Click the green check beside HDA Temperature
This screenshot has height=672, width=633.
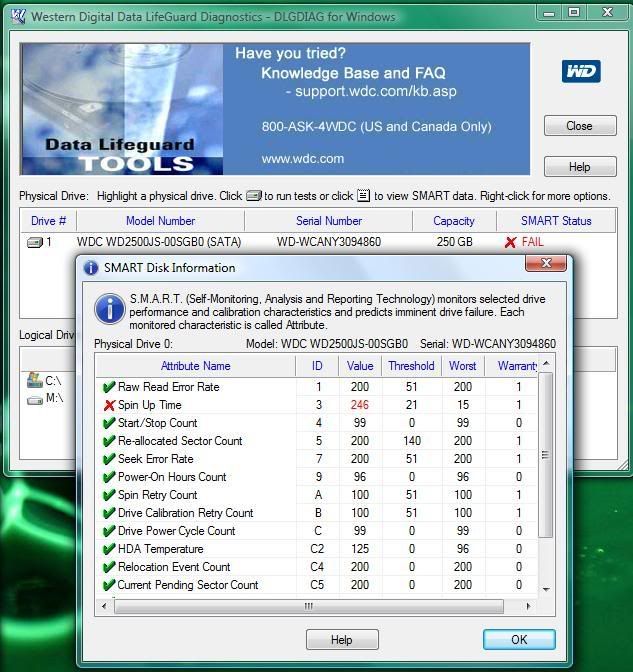point(109,549)
